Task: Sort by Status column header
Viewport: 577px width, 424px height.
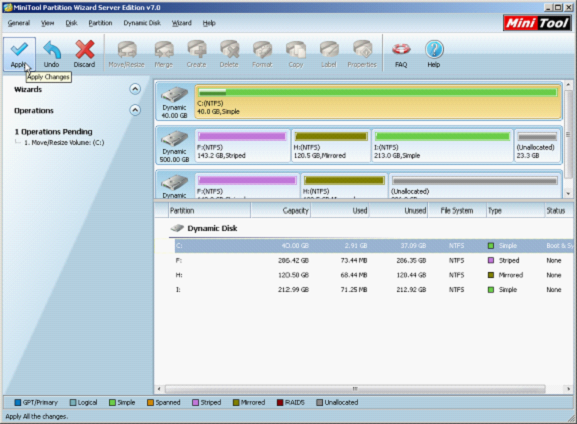Action: point(559,211)
